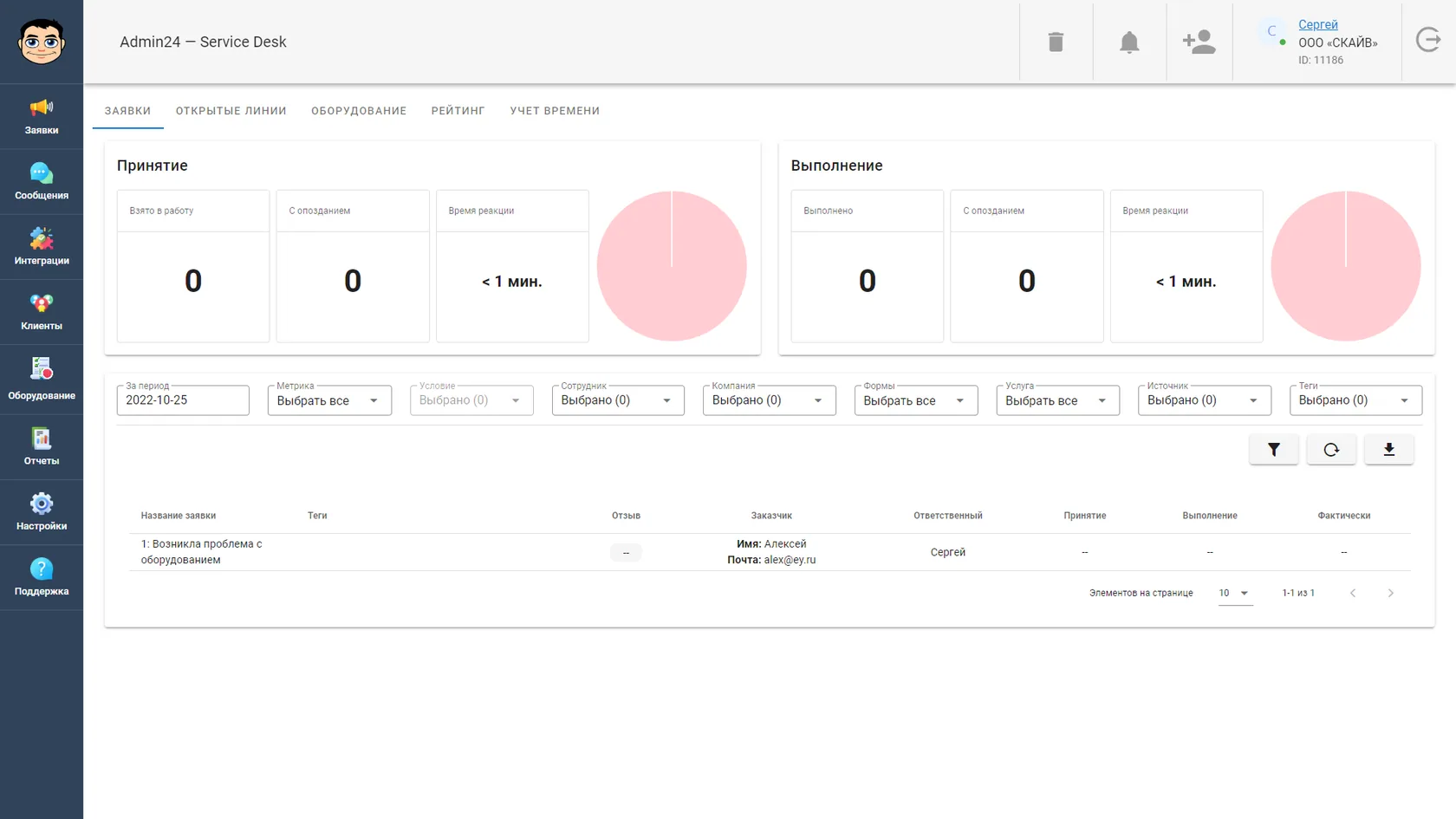Open Отчеты in the sidebar
This screenshot has height=819, width=1456.
pyautogui.click(x=42, y=447)
